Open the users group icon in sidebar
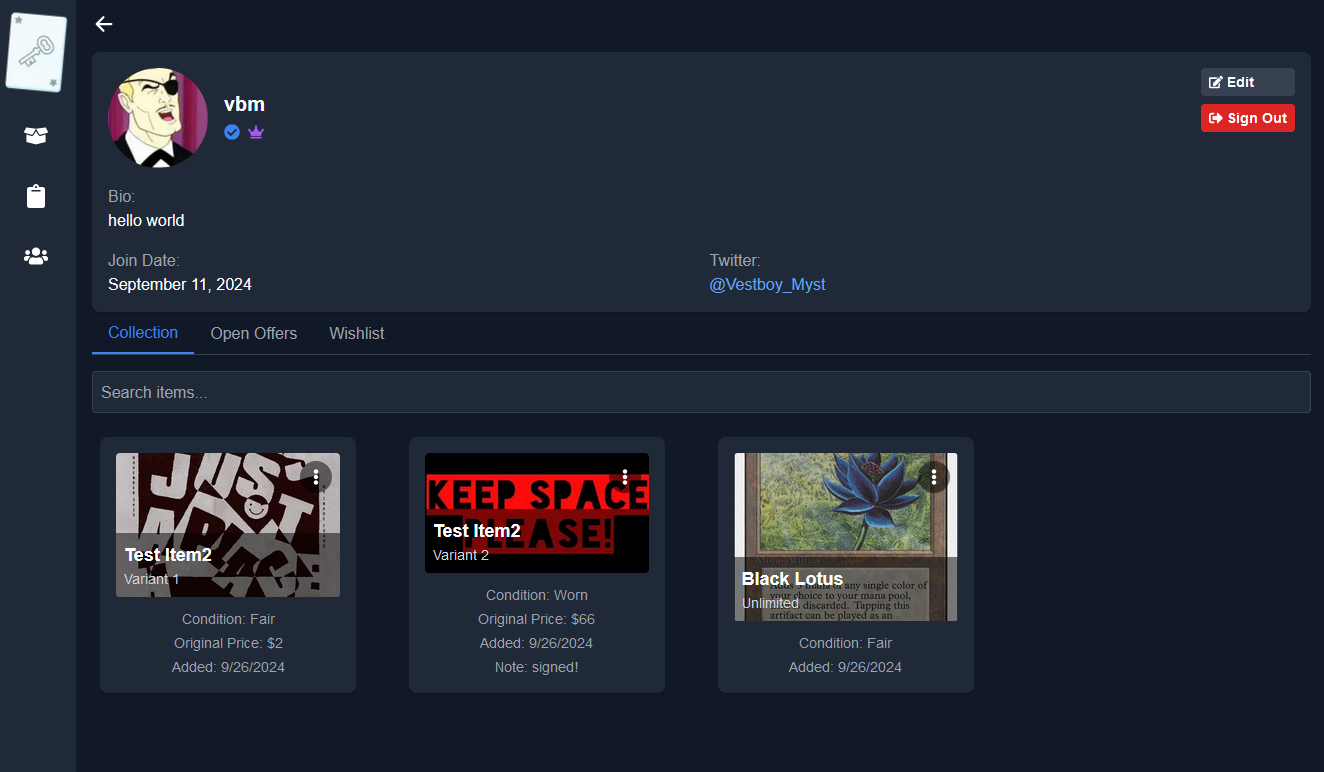The width and height of the screenshot is (1324, 772). [36, 256]
